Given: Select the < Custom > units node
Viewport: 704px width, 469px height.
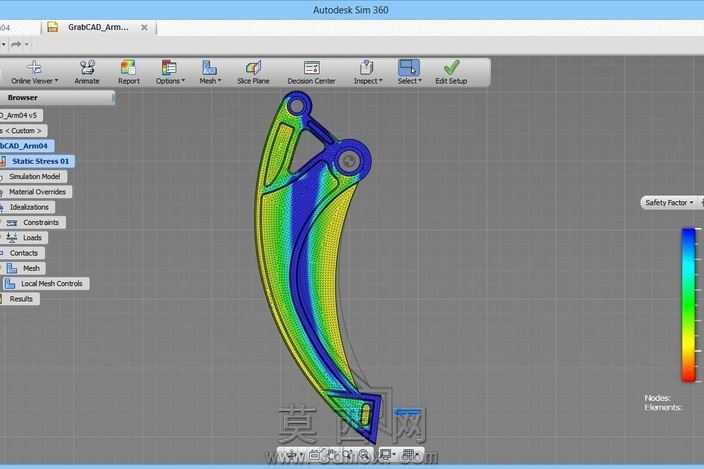Looking at the screenshot, I should point(22,131).
